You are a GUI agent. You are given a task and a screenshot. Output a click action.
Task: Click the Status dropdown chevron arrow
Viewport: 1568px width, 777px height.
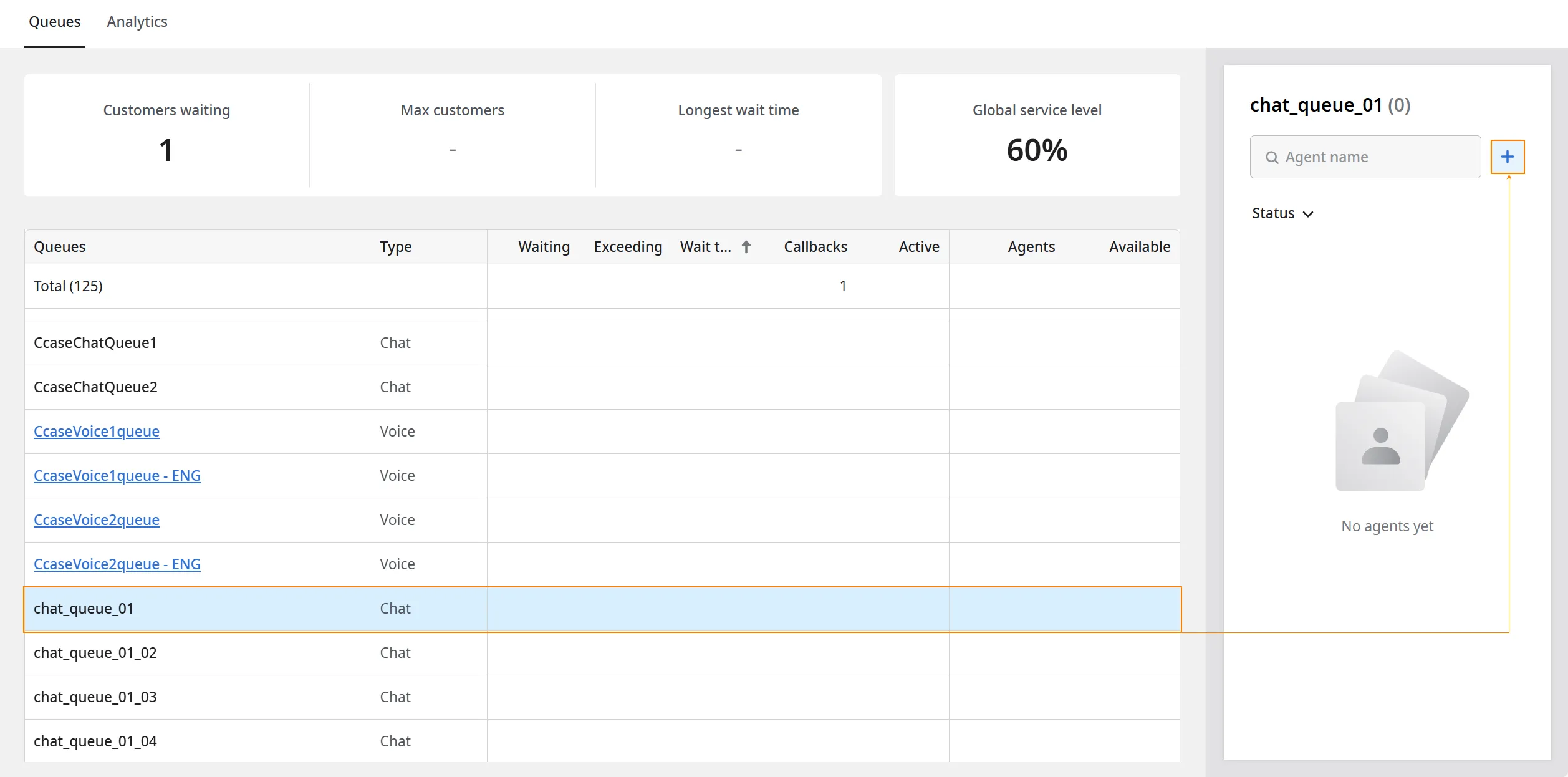pos(1308,214)
